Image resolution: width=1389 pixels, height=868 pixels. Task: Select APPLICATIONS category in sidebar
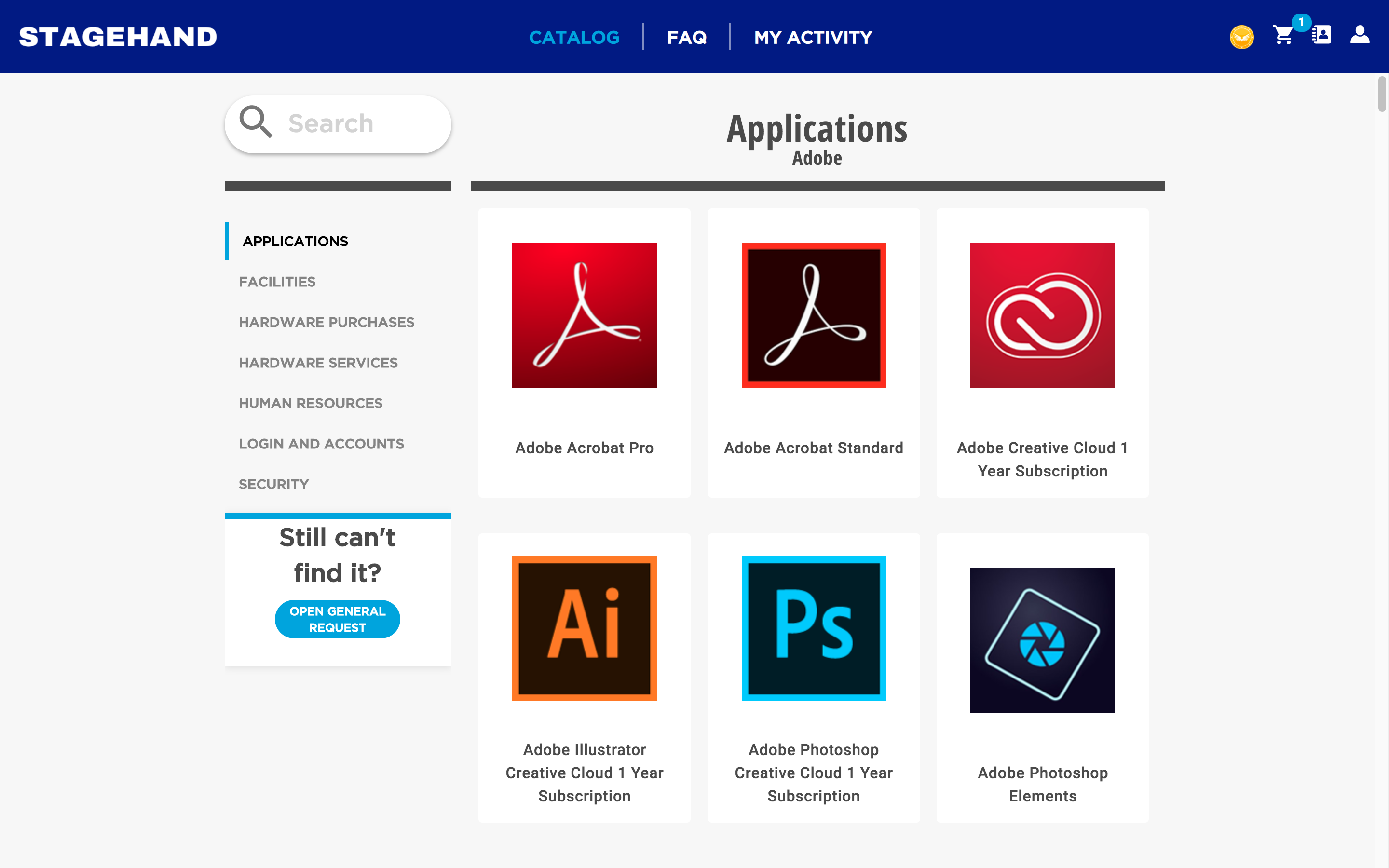(295, 241)
